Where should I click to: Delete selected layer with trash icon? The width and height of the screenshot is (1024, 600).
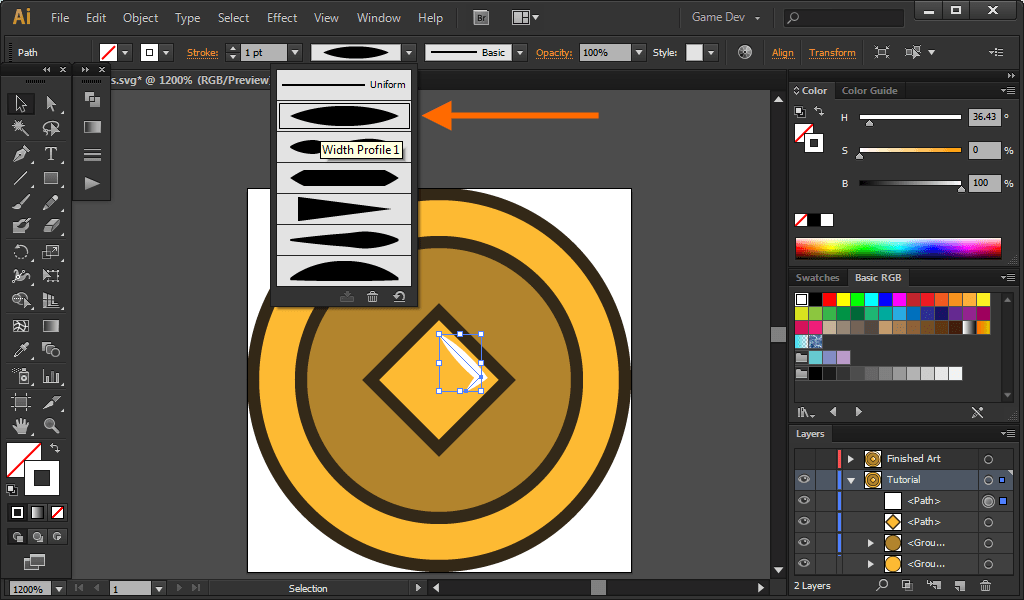point(986,586)
